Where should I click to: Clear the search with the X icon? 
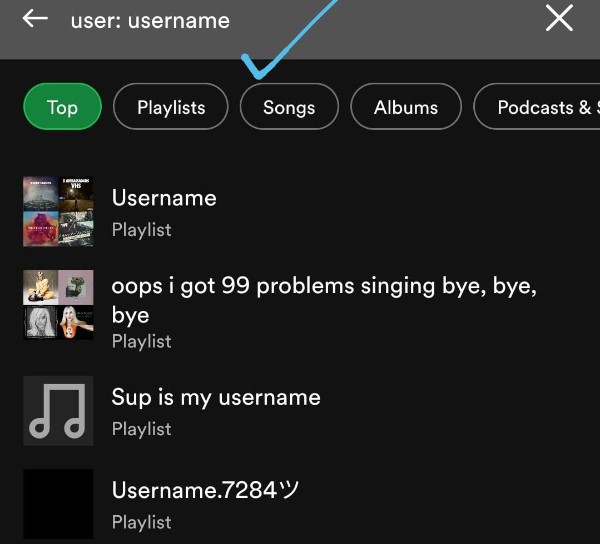(x=559, y=18)
